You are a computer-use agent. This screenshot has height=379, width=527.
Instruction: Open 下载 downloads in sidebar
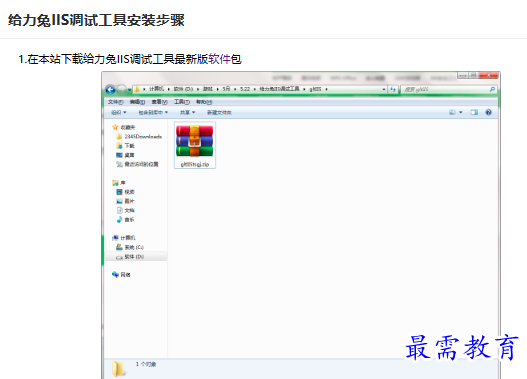click(x=125, y=145)
